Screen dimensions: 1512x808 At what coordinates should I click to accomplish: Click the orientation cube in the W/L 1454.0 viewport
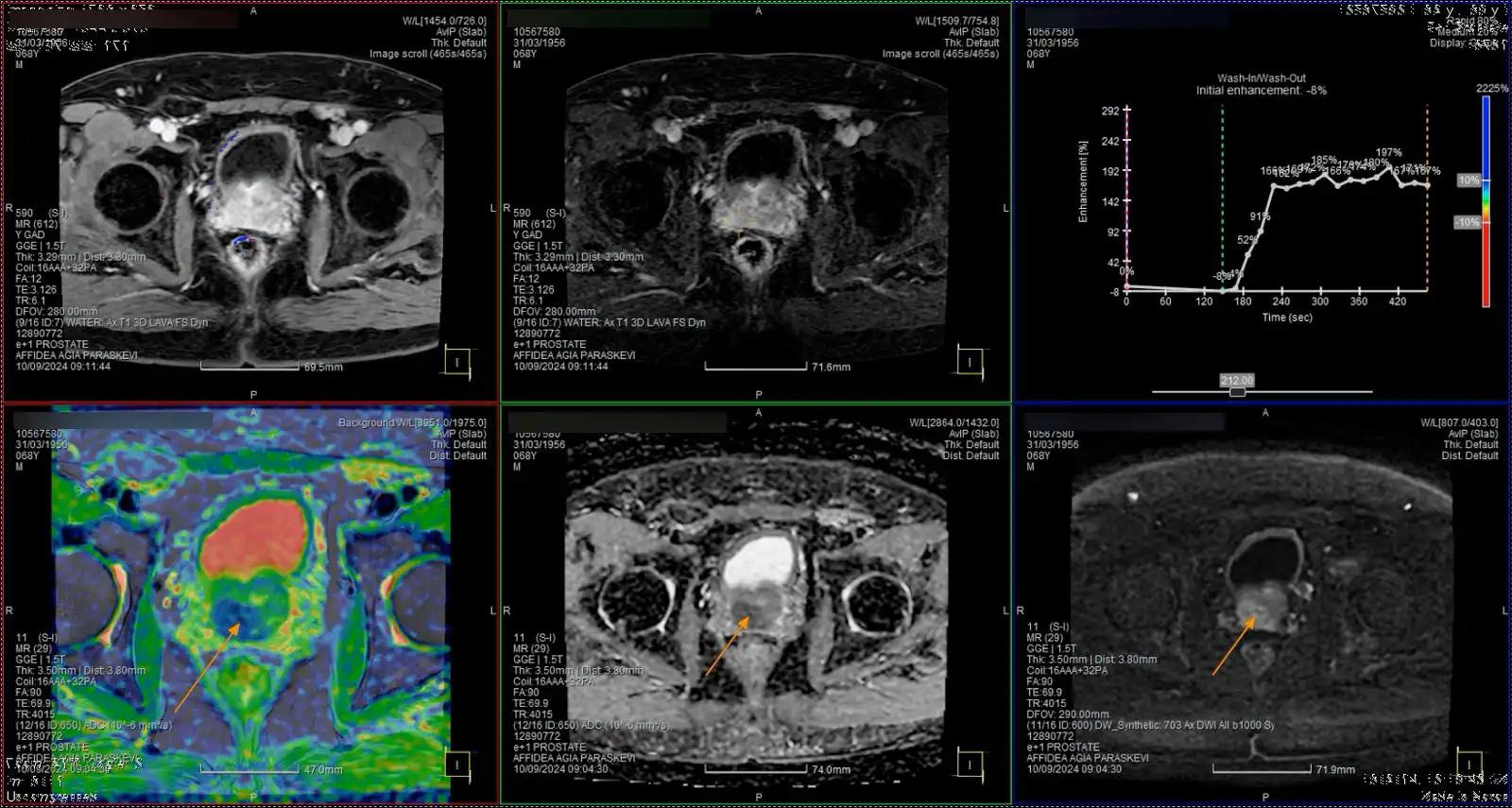coord(457,361)
